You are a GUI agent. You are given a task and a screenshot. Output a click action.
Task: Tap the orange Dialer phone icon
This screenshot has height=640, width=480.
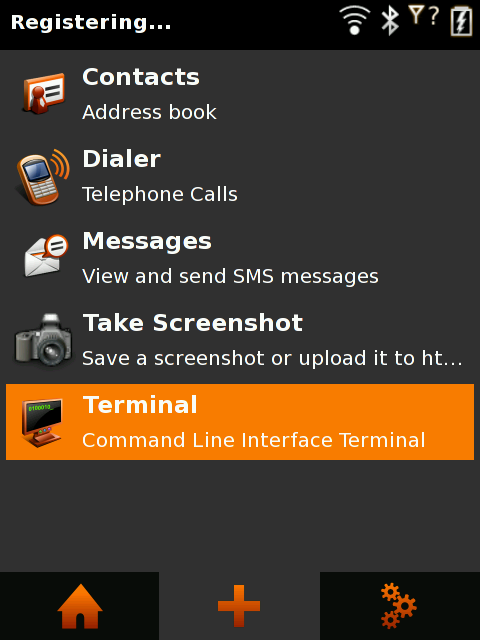click(43, 176)
